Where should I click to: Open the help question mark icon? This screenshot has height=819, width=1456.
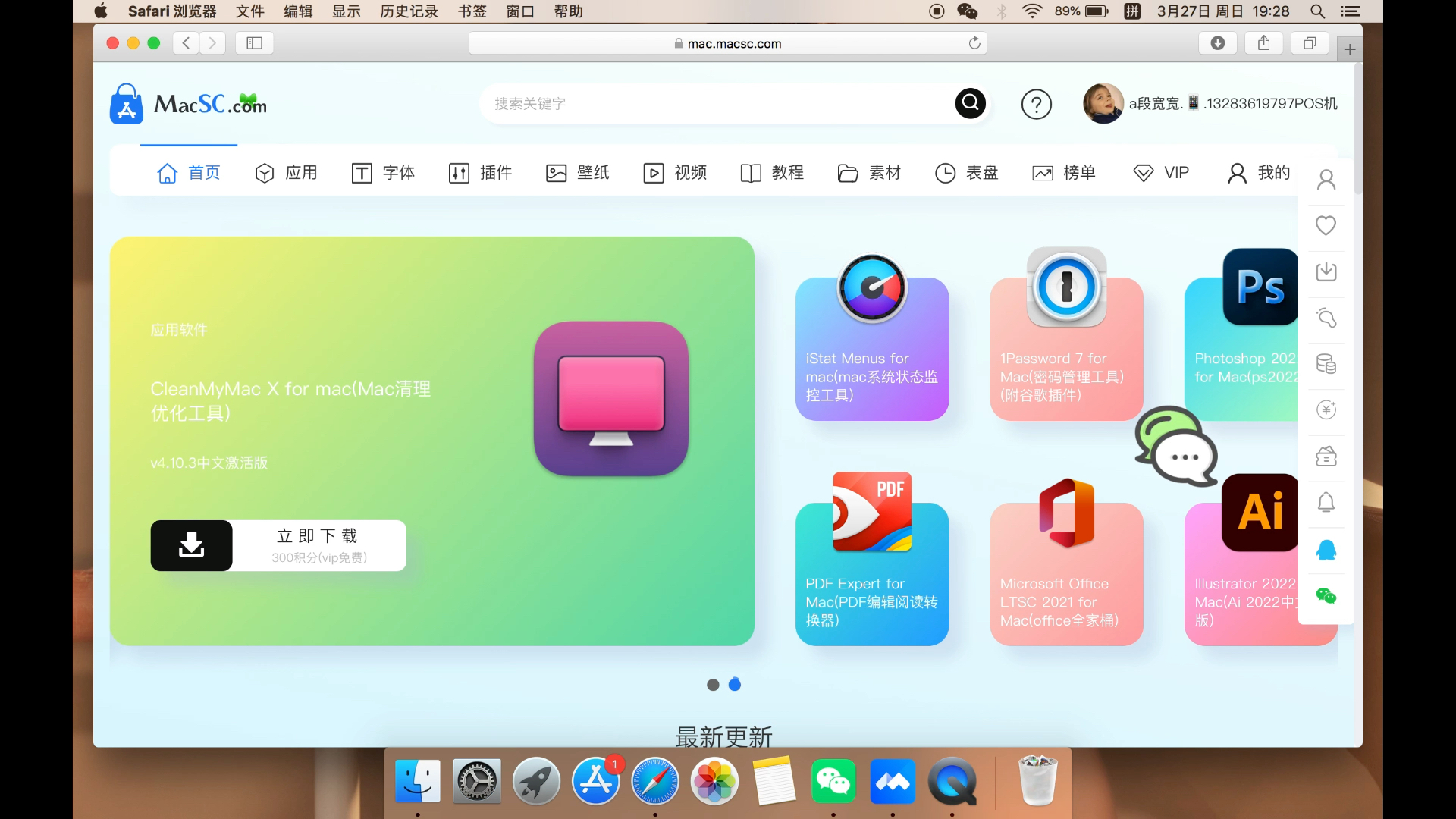[1036, 104]
